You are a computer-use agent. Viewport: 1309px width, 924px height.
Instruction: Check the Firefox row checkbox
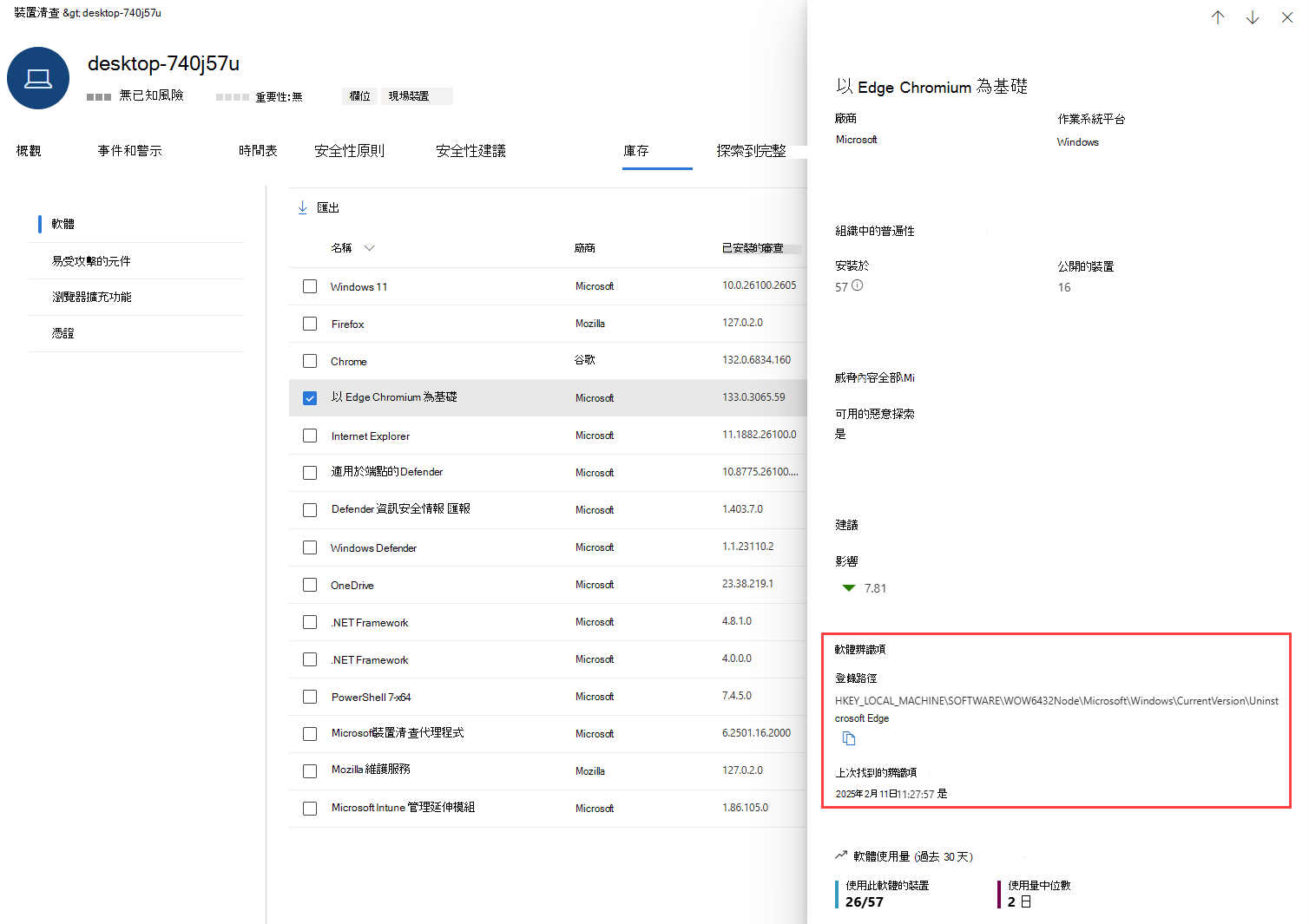click(x=310, y=324)
